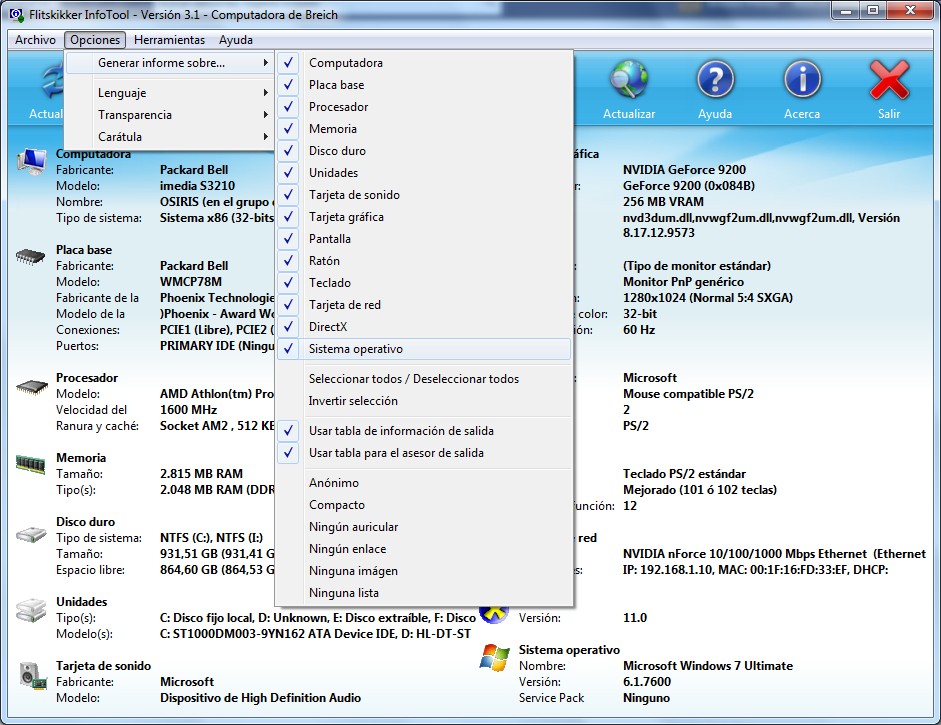
Task: Click the Windows logo beside Sistema operativo
Action: click(495, 658)
